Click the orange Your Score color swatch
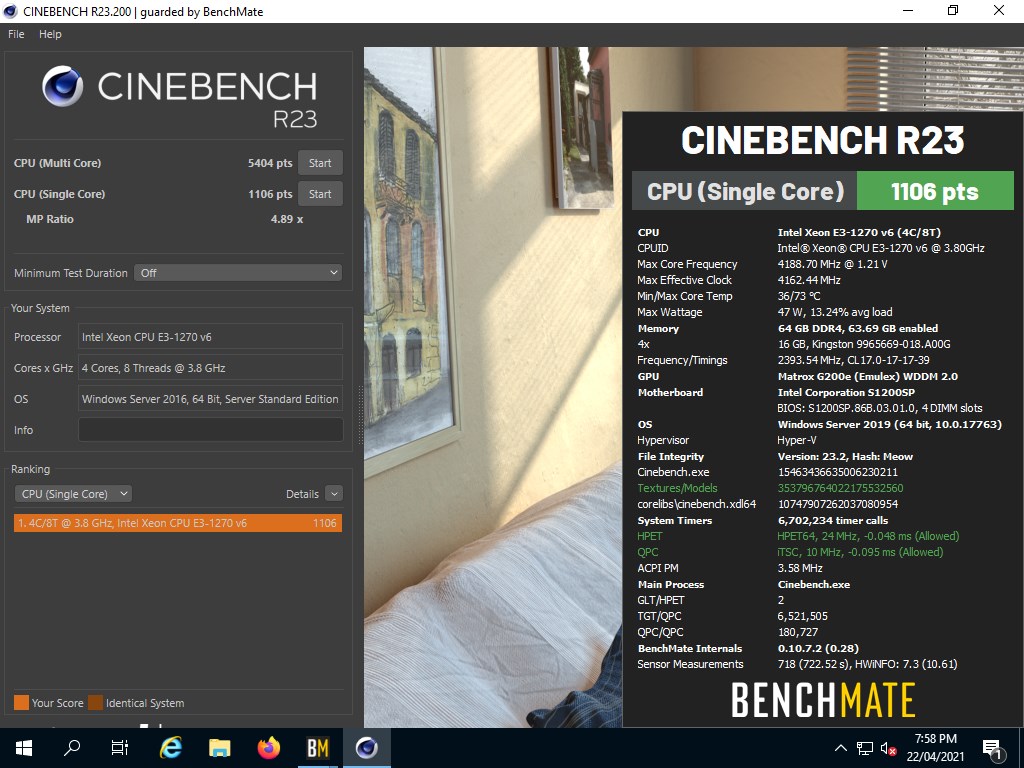 tap(22, 703)
